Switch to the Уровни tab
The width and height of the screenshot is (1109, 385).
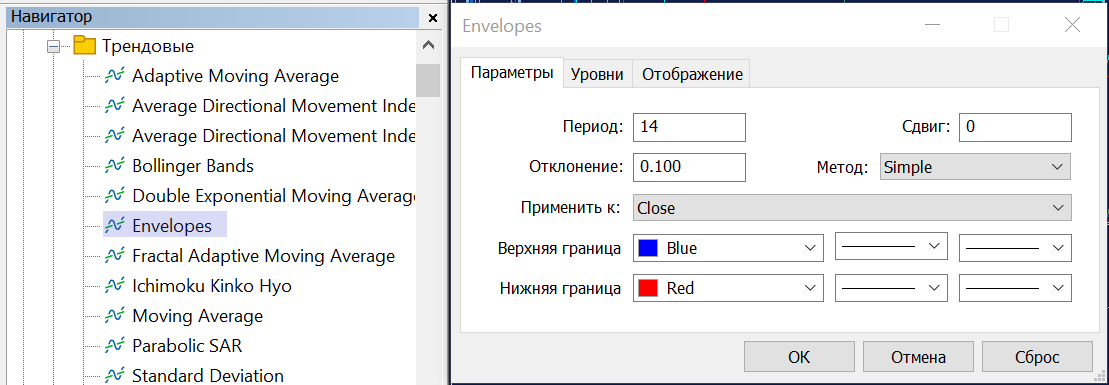click(597, 74)
